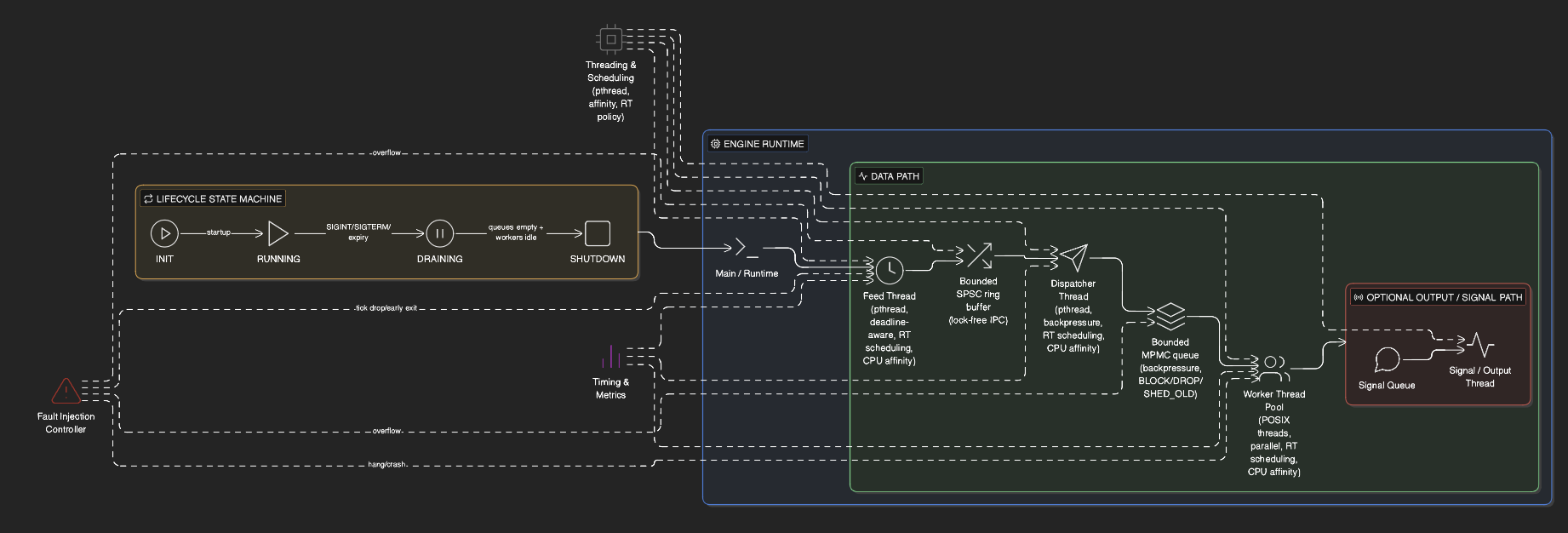Click the 'Threading & Scheduling' caption text

click(610, 91)
